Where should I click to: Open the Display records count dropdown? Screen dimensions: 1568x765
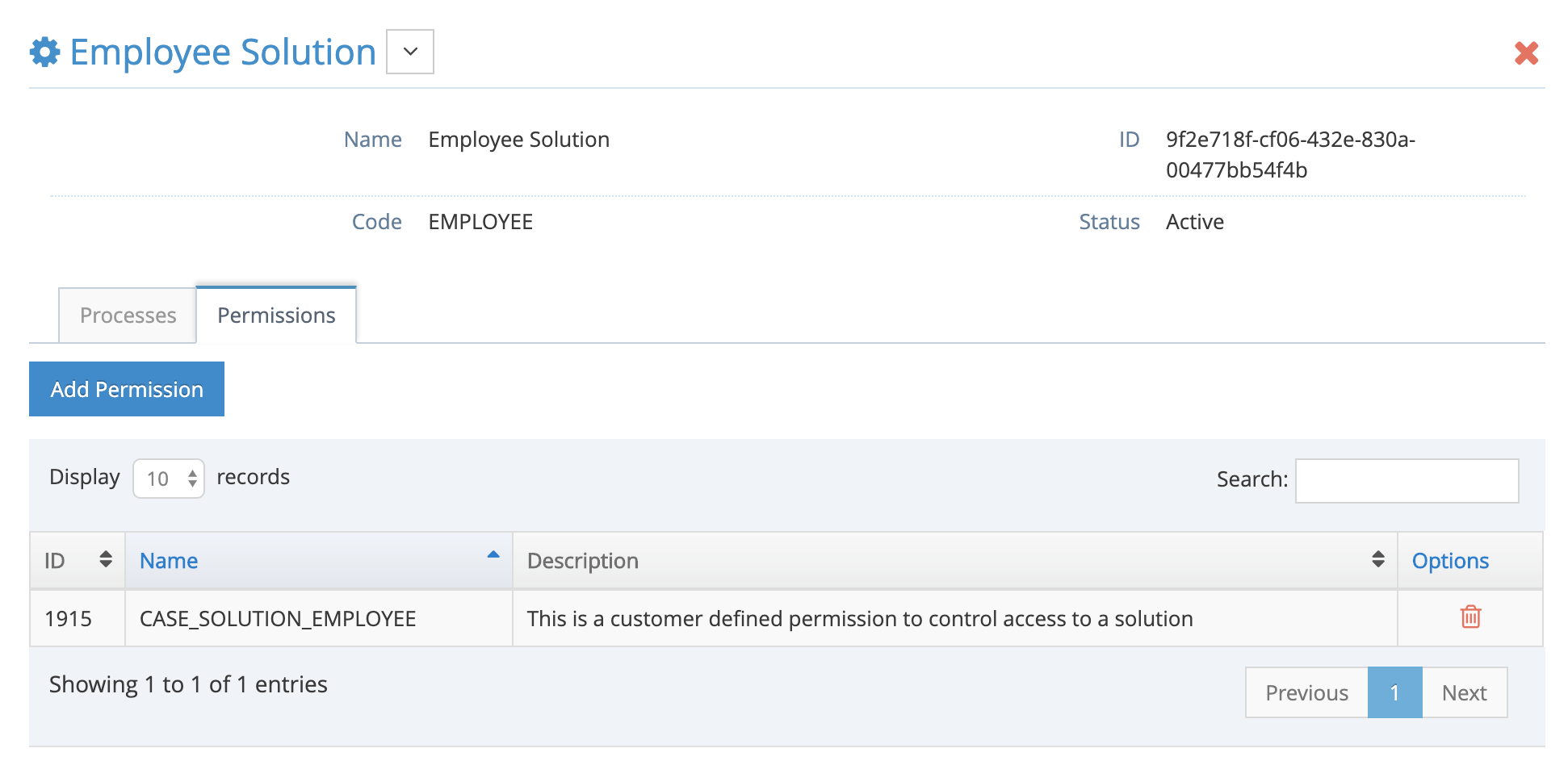169,479
